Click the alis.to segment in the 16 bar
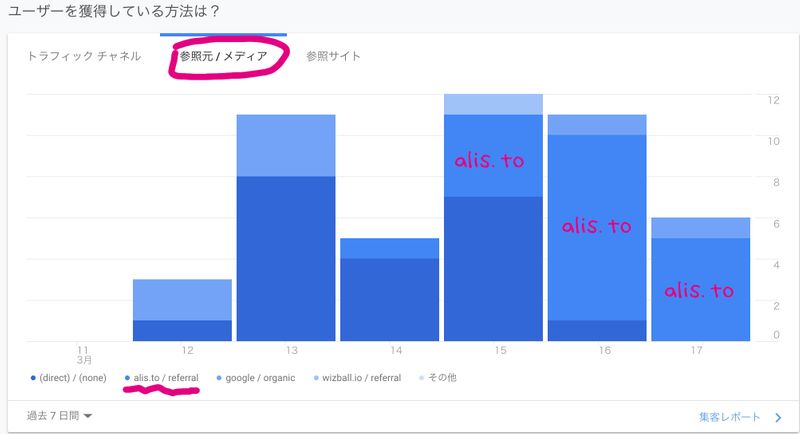800x434 pixels. [x=595, y=227]
